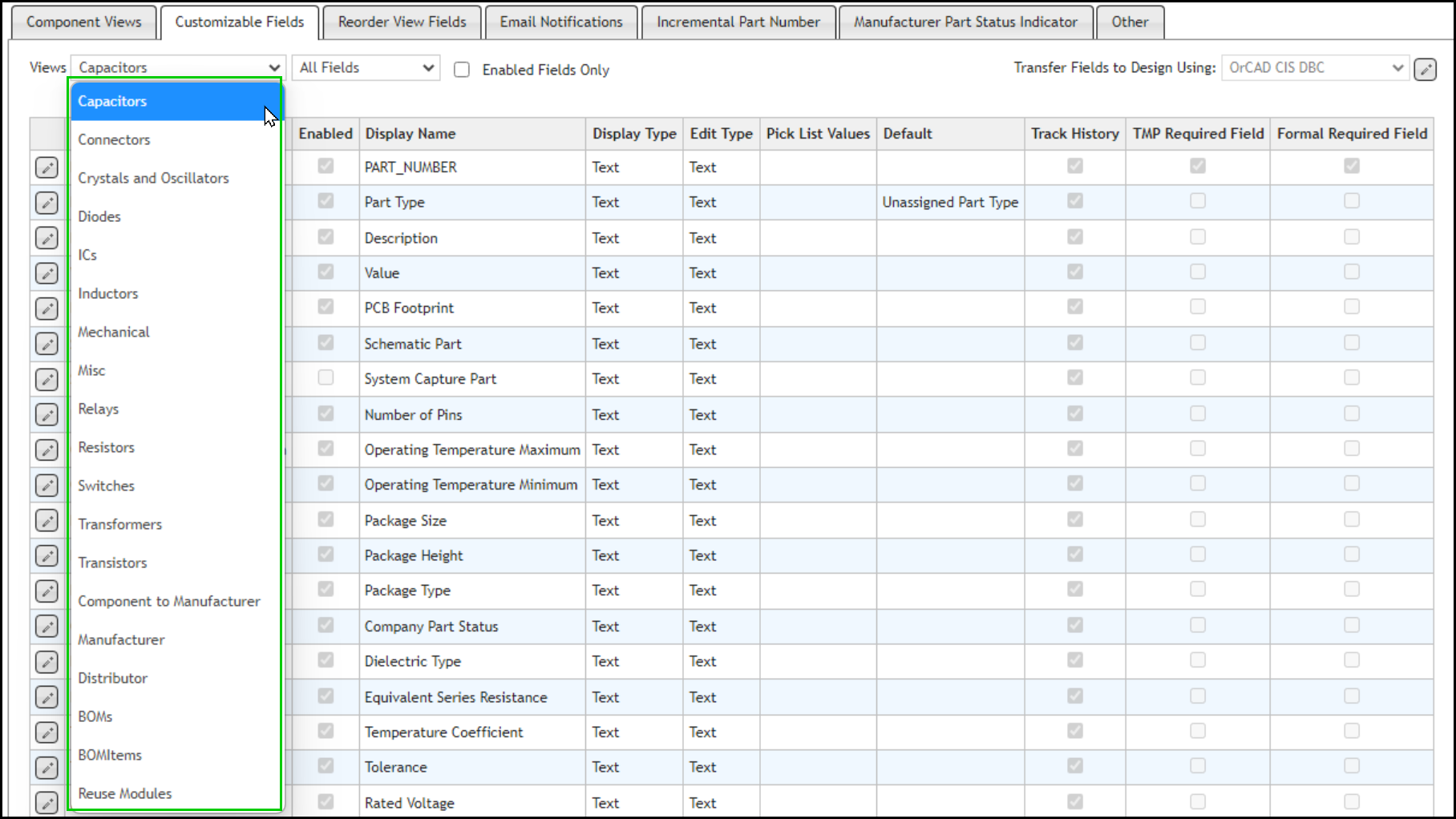Enable the System Capture Part field checkbox
The image size is (1456, 819).
pos(326,377)
